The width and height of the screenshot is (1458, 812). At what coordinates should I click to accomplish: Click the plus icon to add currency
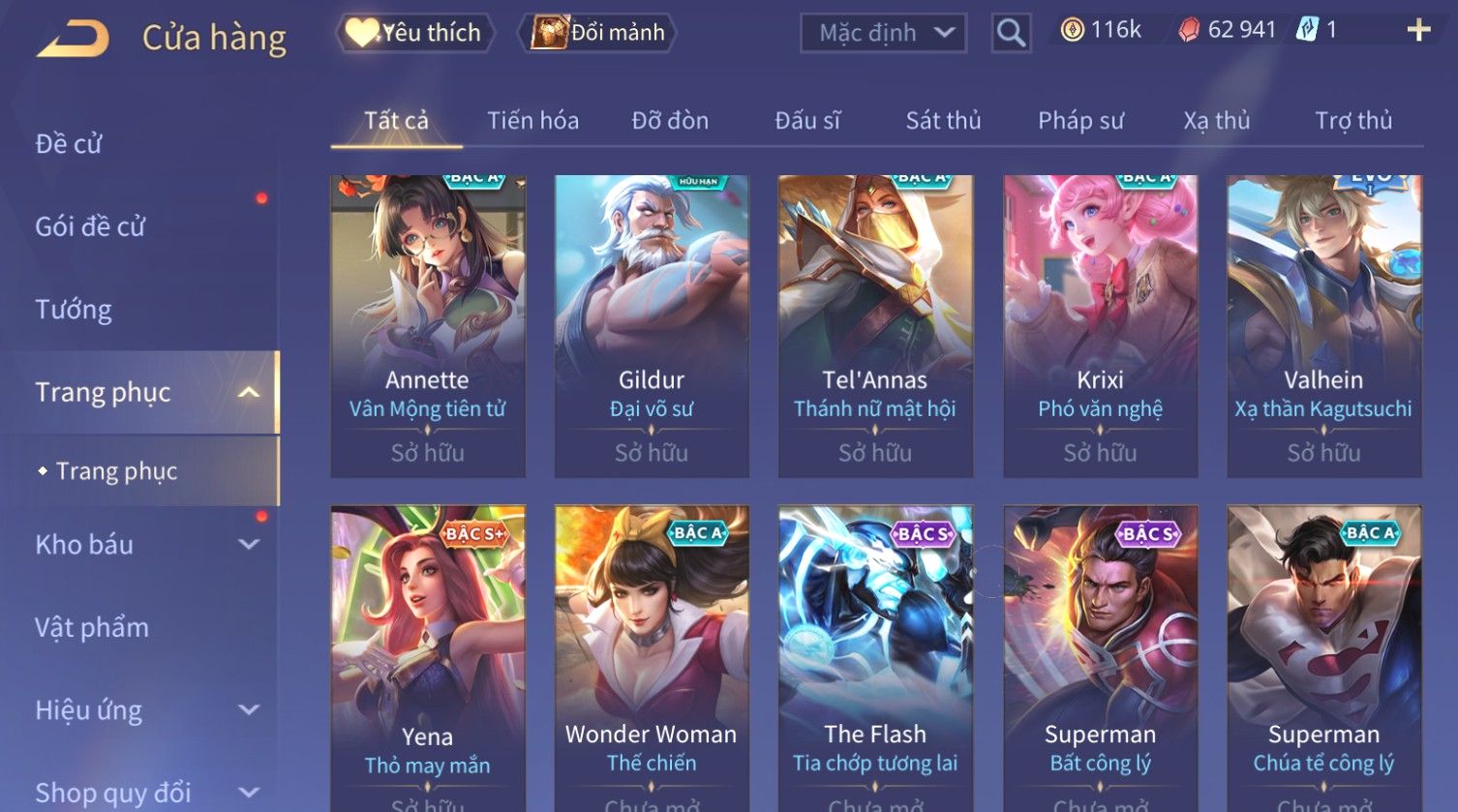[x=1418, y=31]
